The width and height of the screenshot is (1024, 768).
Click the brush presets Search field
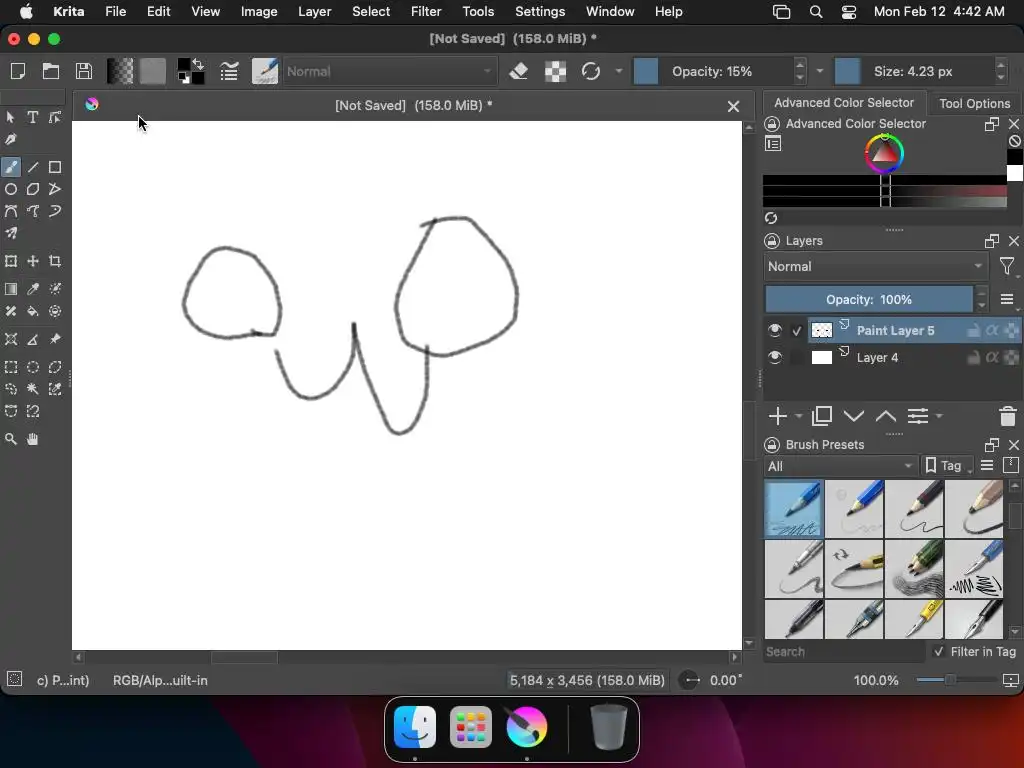(844, 651)
